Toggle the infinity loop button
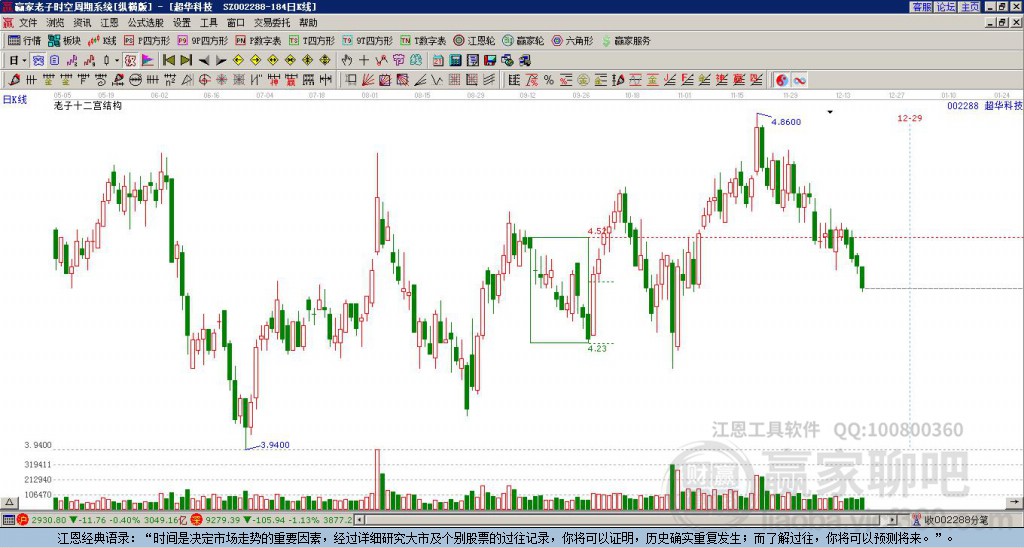 (799, 80)
